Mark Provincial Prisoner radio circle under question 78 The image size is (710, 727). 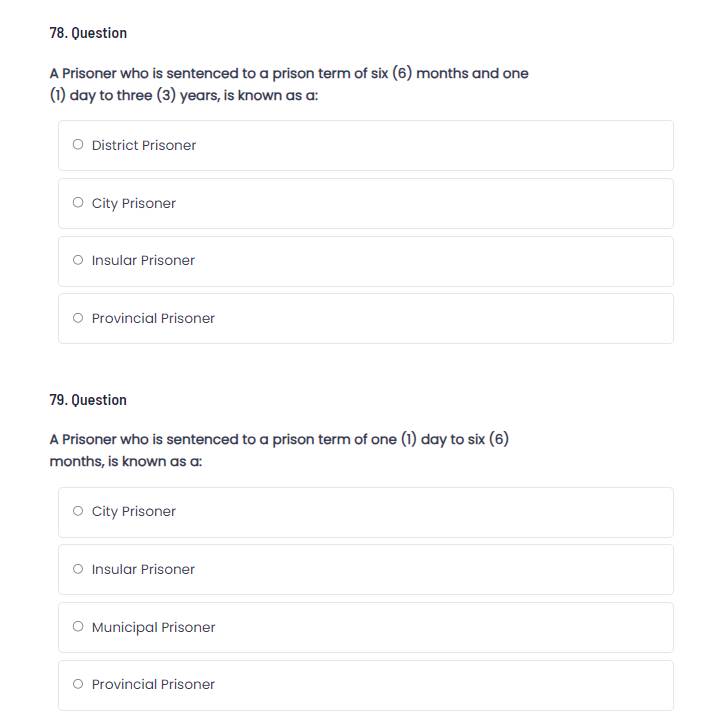click(x=78, y=318)
